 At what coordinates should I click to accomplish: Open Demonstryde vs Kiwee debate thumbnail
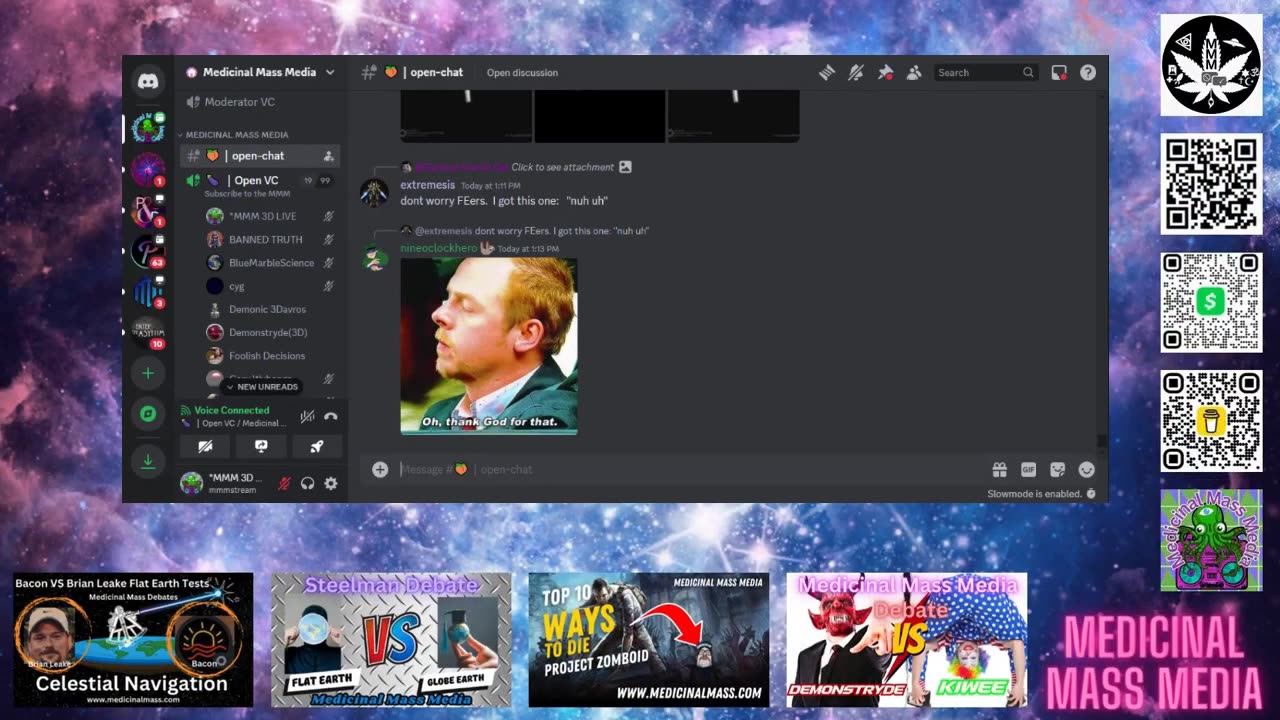[x=907, y=640]
